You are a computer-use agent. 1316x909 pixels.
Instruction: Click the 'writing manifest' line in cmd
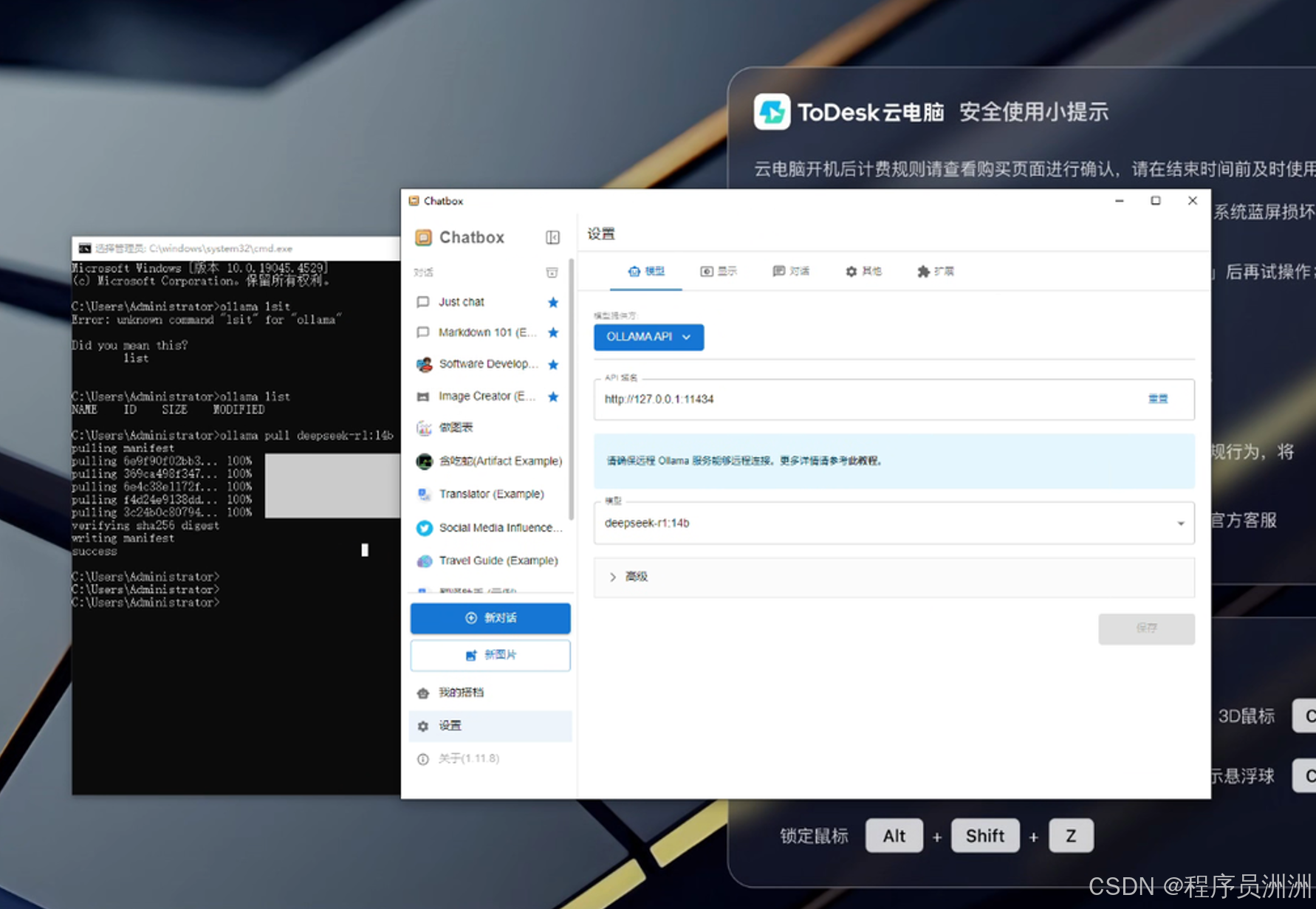click(123, 538)
